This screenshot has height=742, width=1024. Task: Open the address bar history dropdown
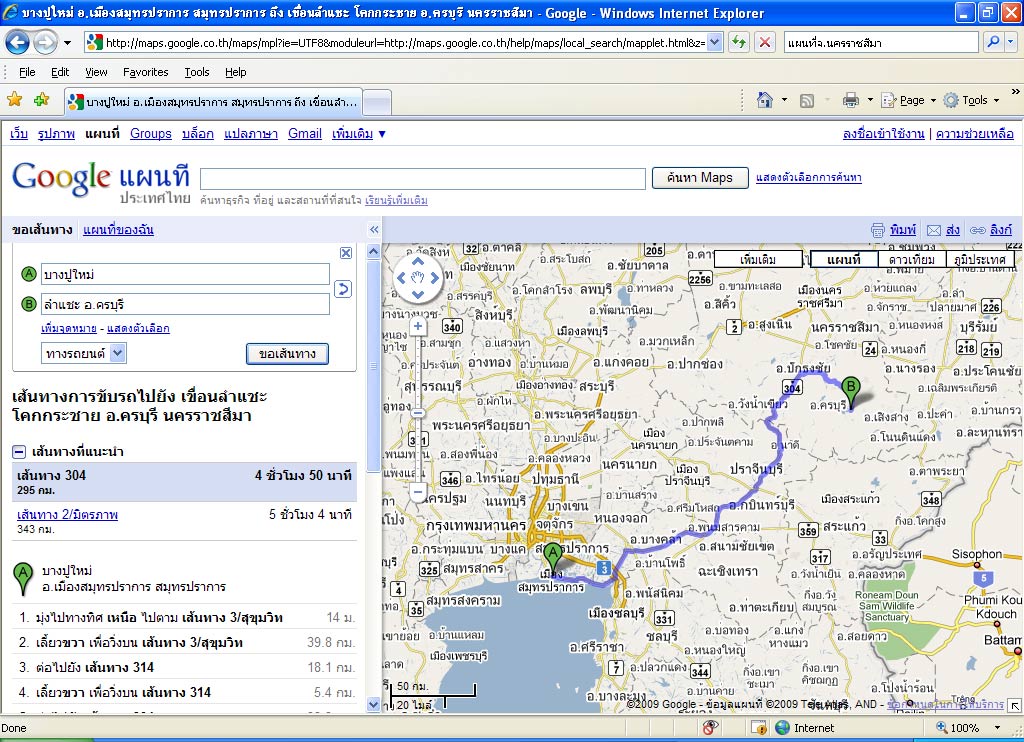point(714,43)
